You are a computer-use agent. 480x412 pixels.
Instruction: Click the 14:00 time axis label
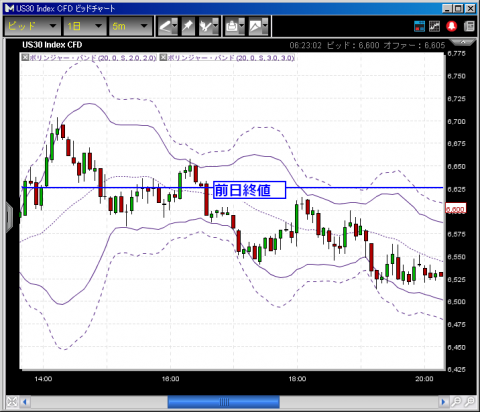pos(43,379)
